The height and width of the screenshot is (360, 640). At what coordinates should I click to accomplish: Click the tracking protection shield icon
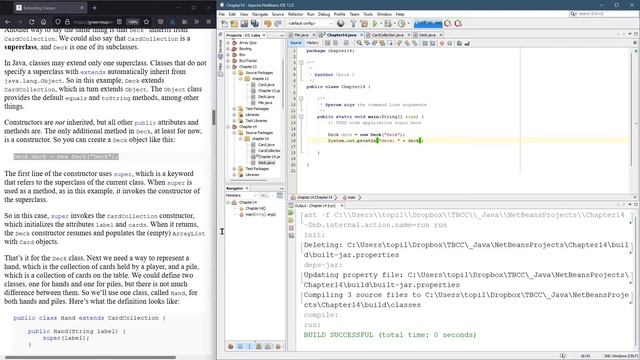coord(58,22)
